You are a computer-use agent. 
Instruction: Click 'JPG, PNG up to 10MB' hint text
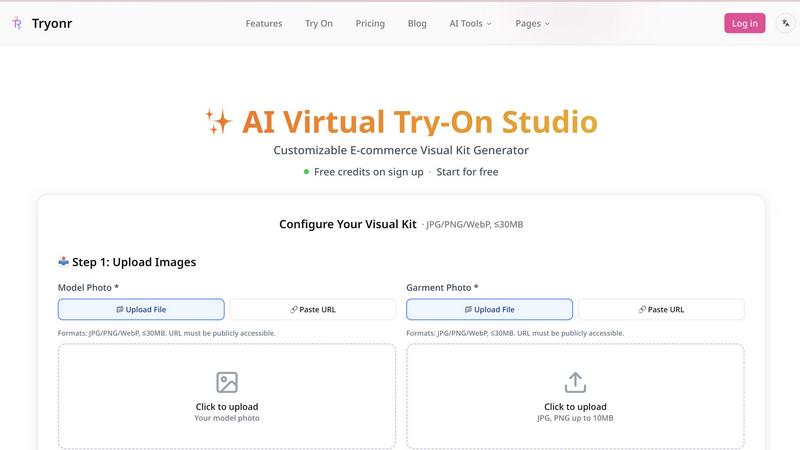pyautogui.click(x=575, y=418)
